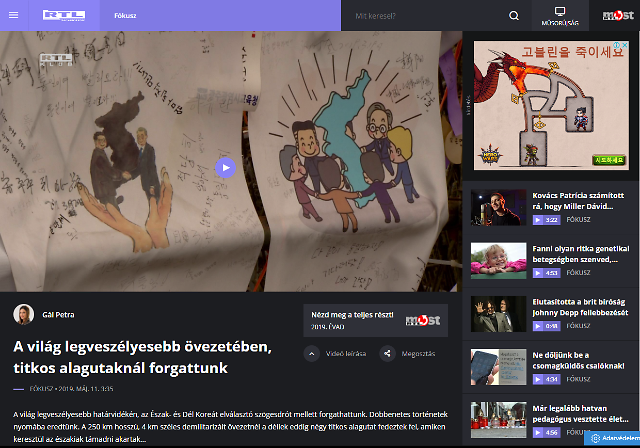Click the 'Videó leírása' label
The height and width of the screenshot is (448, 640).
346,354
